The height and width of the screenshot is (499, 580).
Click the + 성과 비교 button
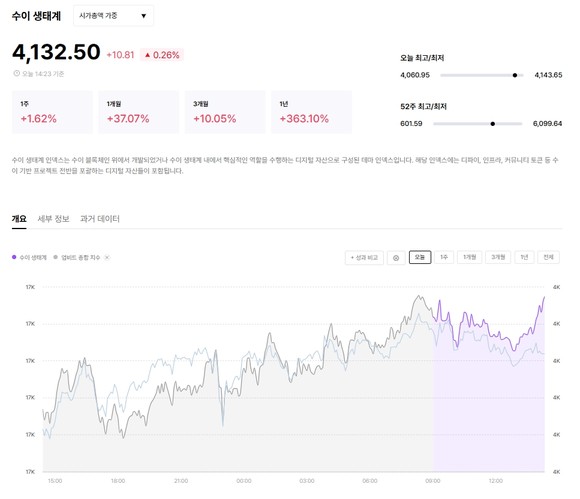tap(364, 257)
